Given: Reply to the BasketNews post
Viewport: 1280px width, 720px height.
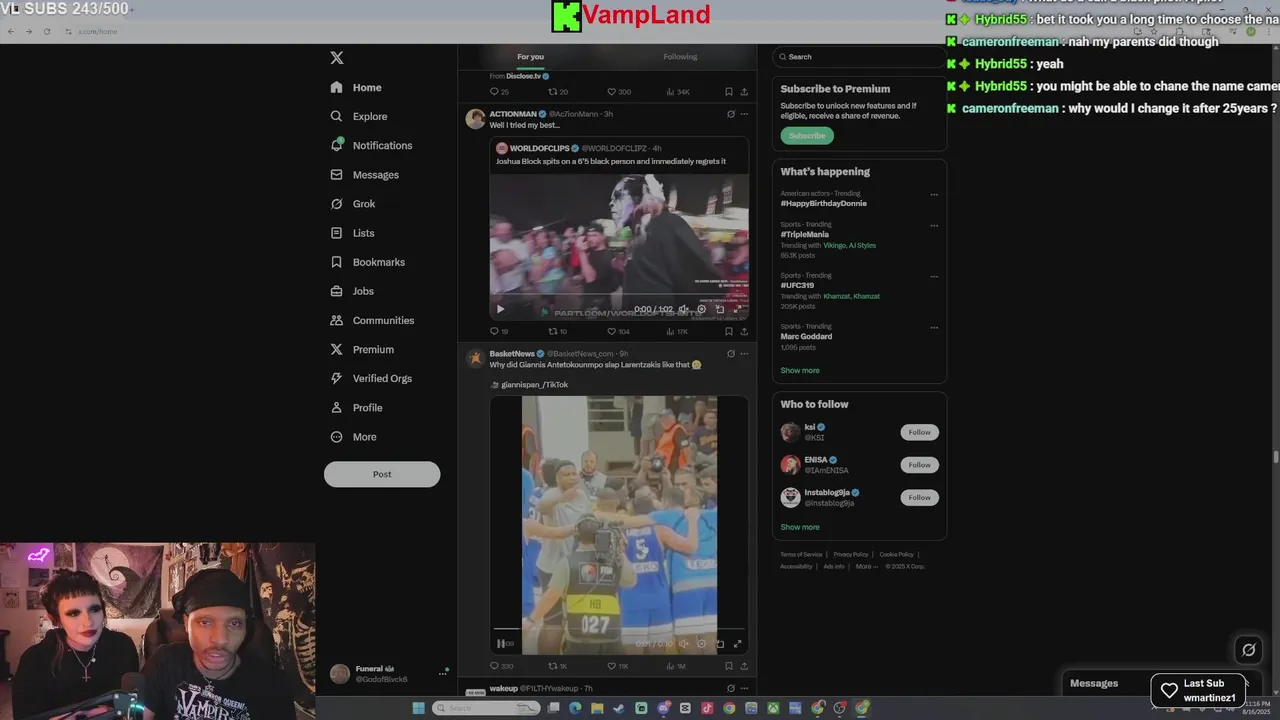Looking at the screenshot, I should [494, 666].
